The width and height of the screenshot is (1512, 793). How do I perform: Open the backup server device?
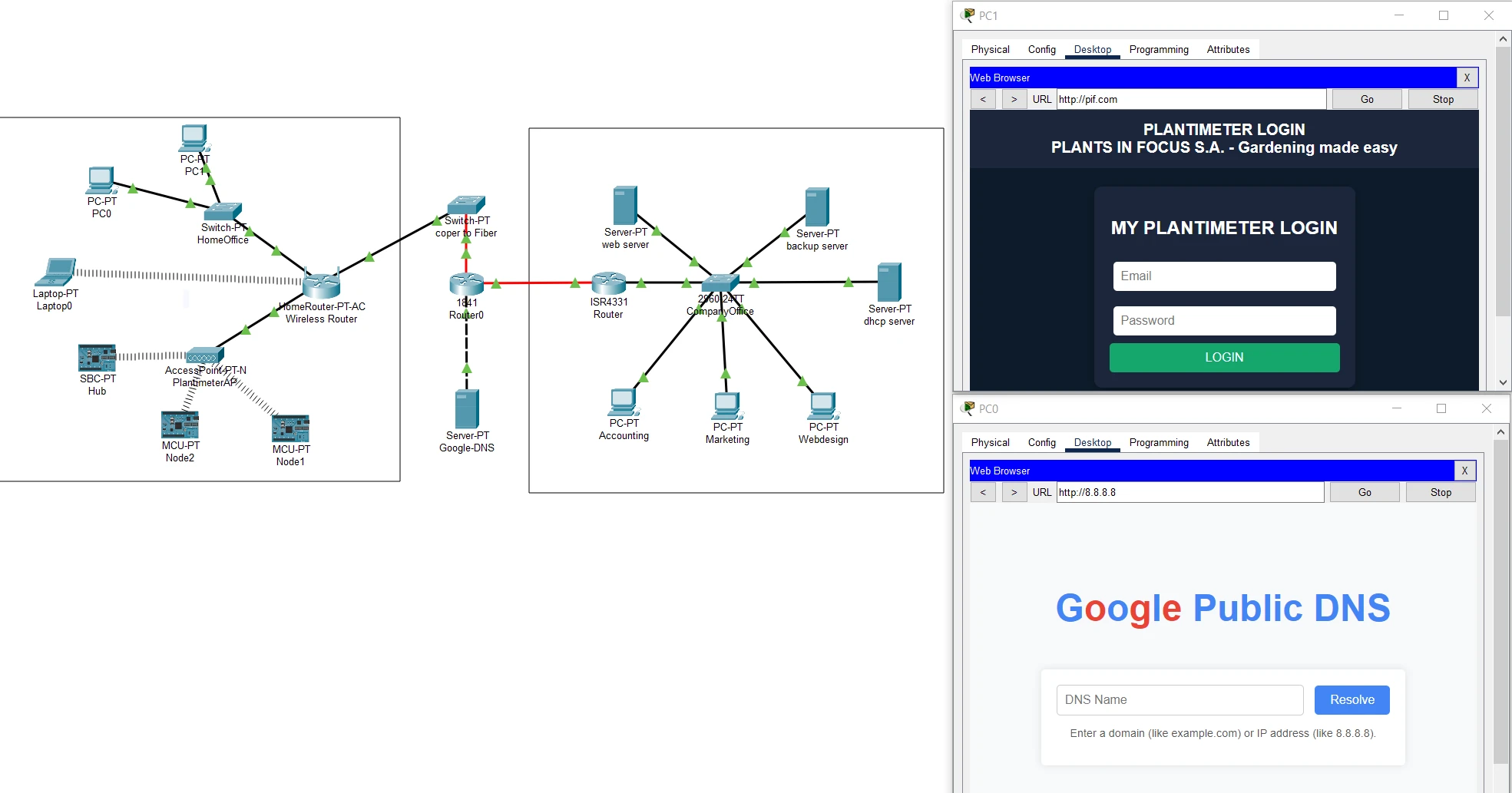coord(816,207)
